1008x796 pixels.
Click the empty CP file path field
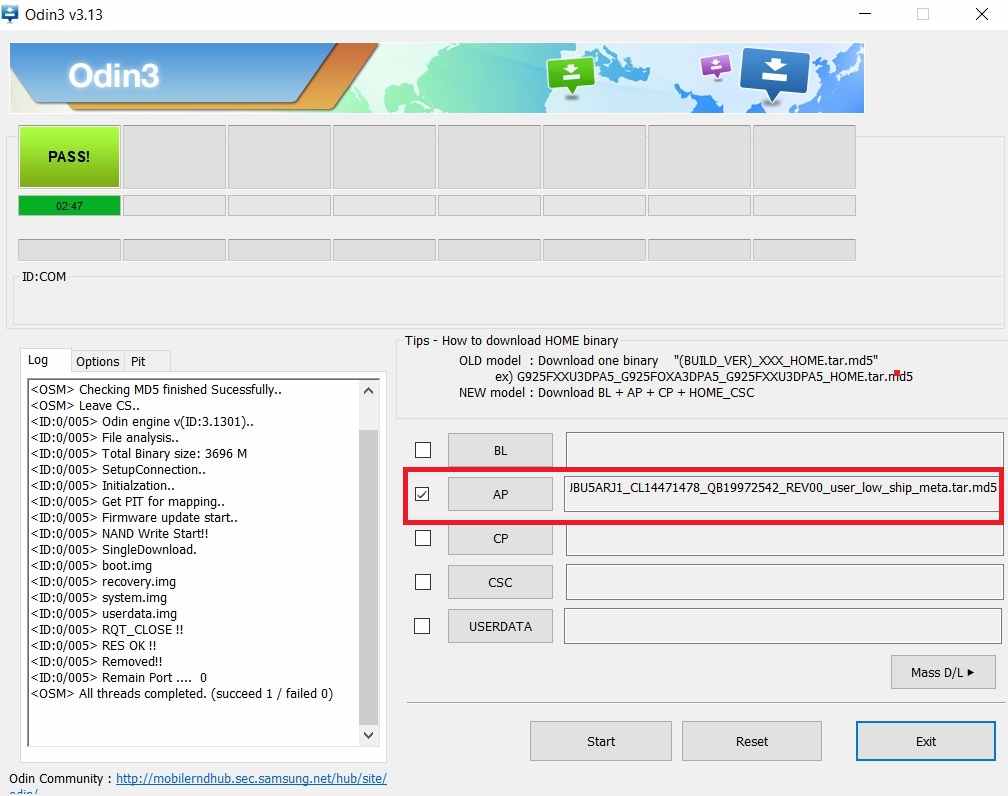[x=784, y=538]
